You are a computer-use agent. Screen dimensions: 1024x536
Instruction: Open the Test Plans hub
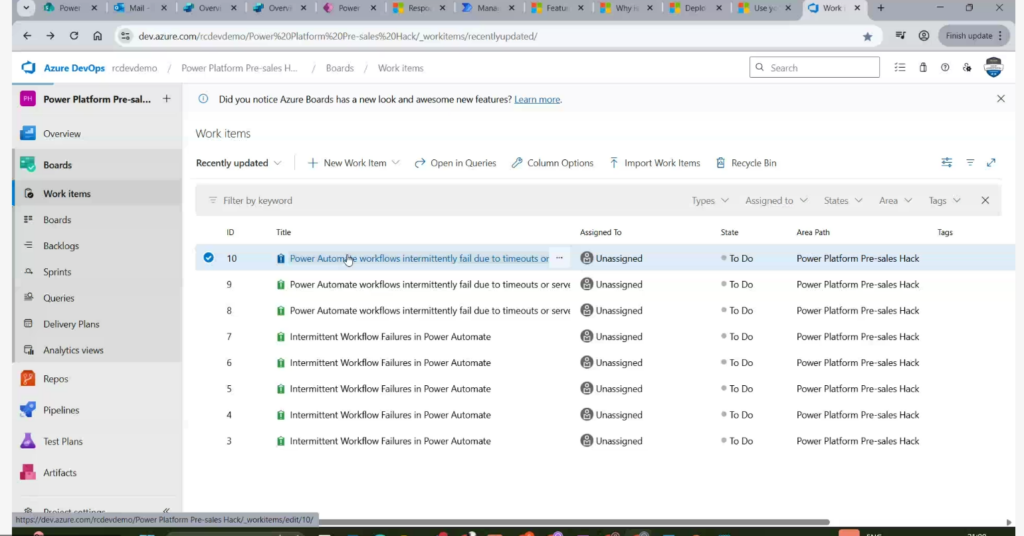click(63, 442)
